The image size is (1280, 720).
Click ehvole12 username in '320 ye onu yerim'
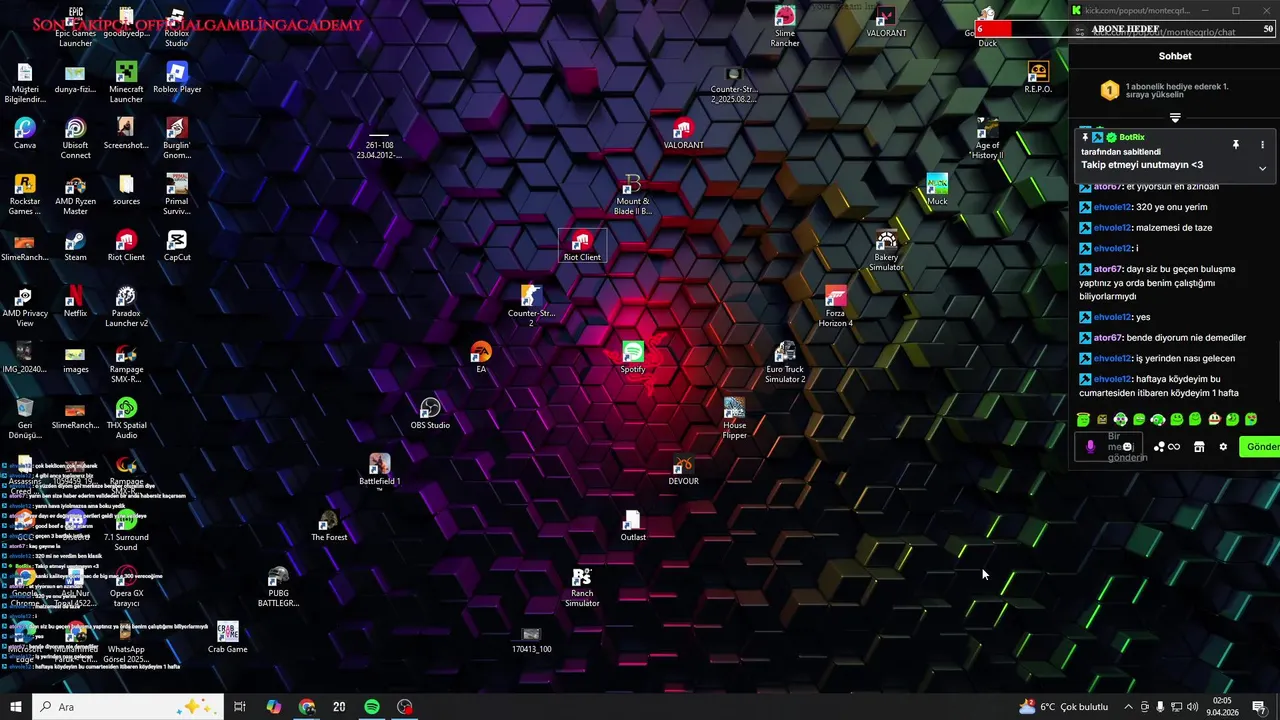pos(1113,207)
